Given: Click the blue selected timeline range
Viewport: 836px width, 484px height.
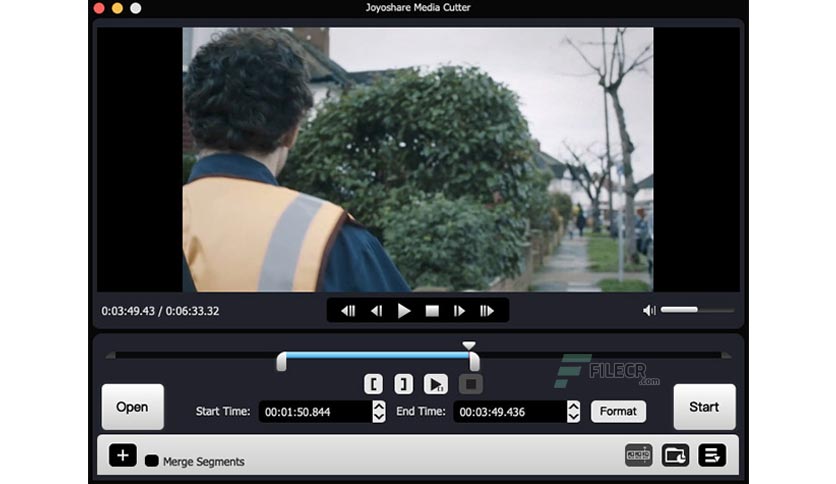Looking at the screenshot, I should 377,355.
